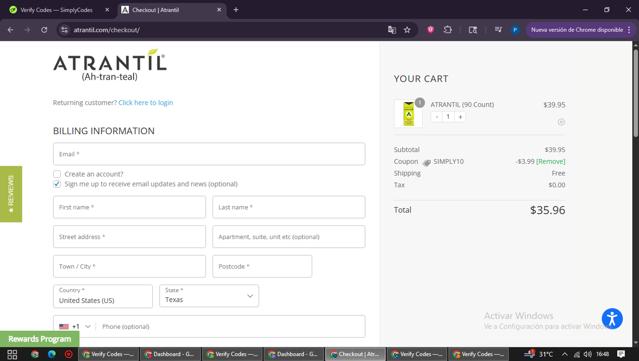The width and height of the screenshot is (639, 361).
Task: Open the red circular app on the taskbar
Action: pos(68,354)
